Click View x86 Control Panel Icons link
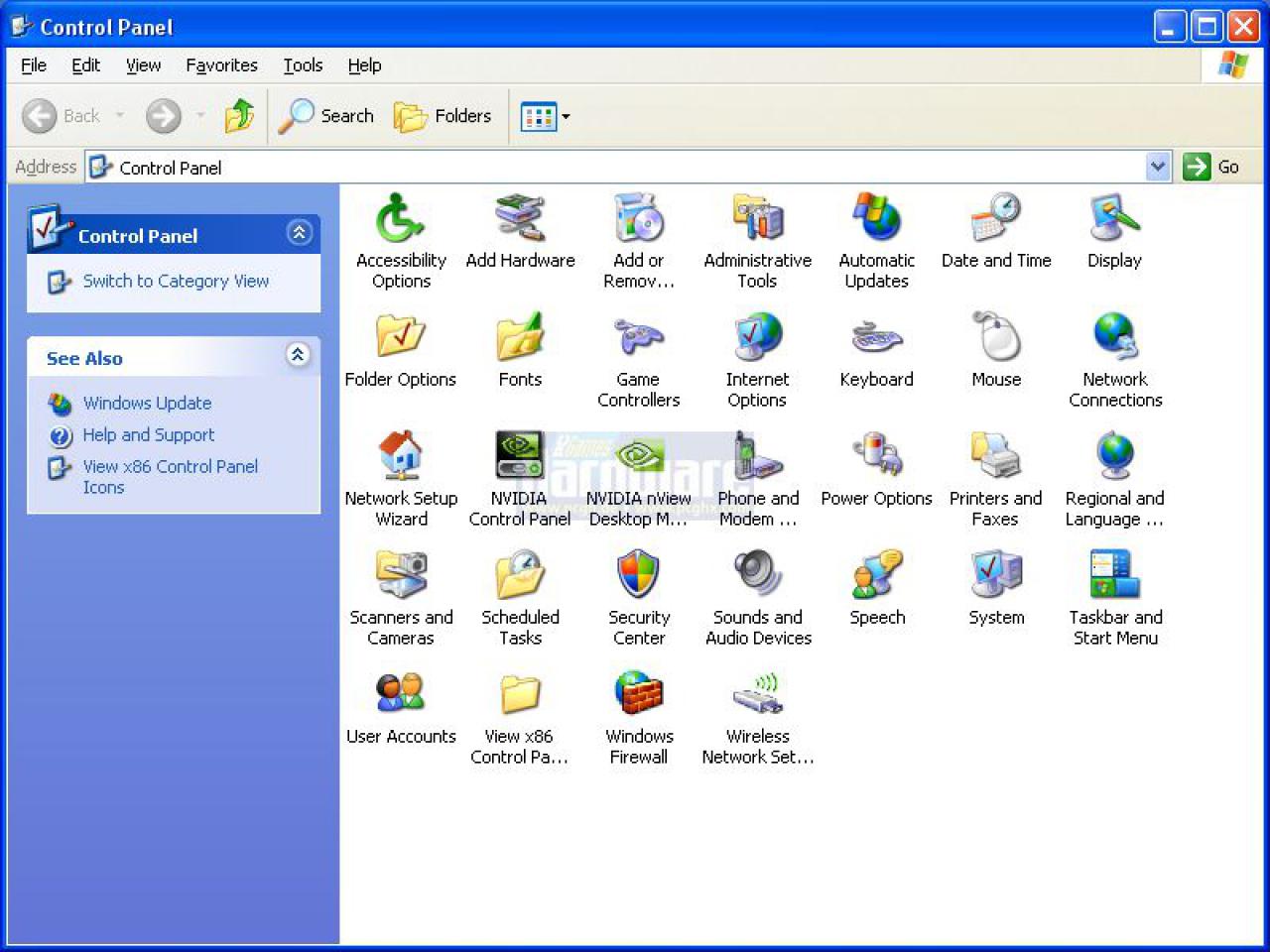 coord(170,477)
